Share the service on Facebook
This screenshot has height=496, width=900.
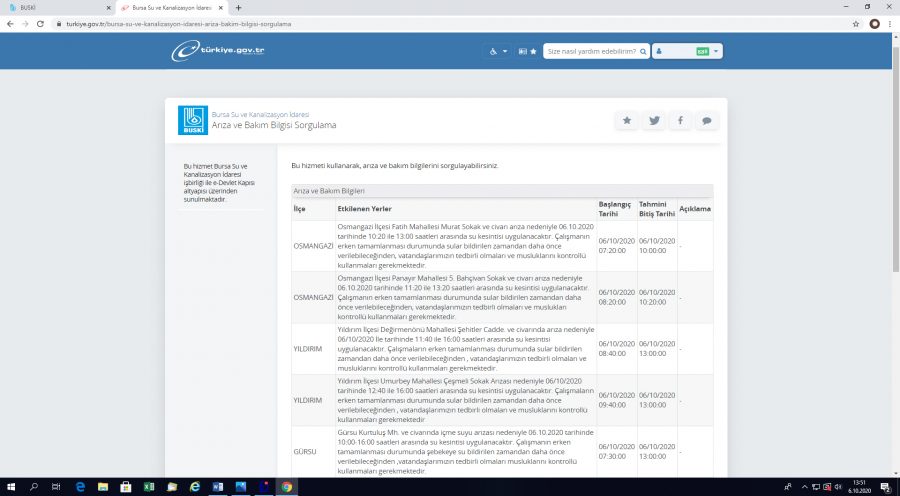pyautogui.click(x=680, y=121)
